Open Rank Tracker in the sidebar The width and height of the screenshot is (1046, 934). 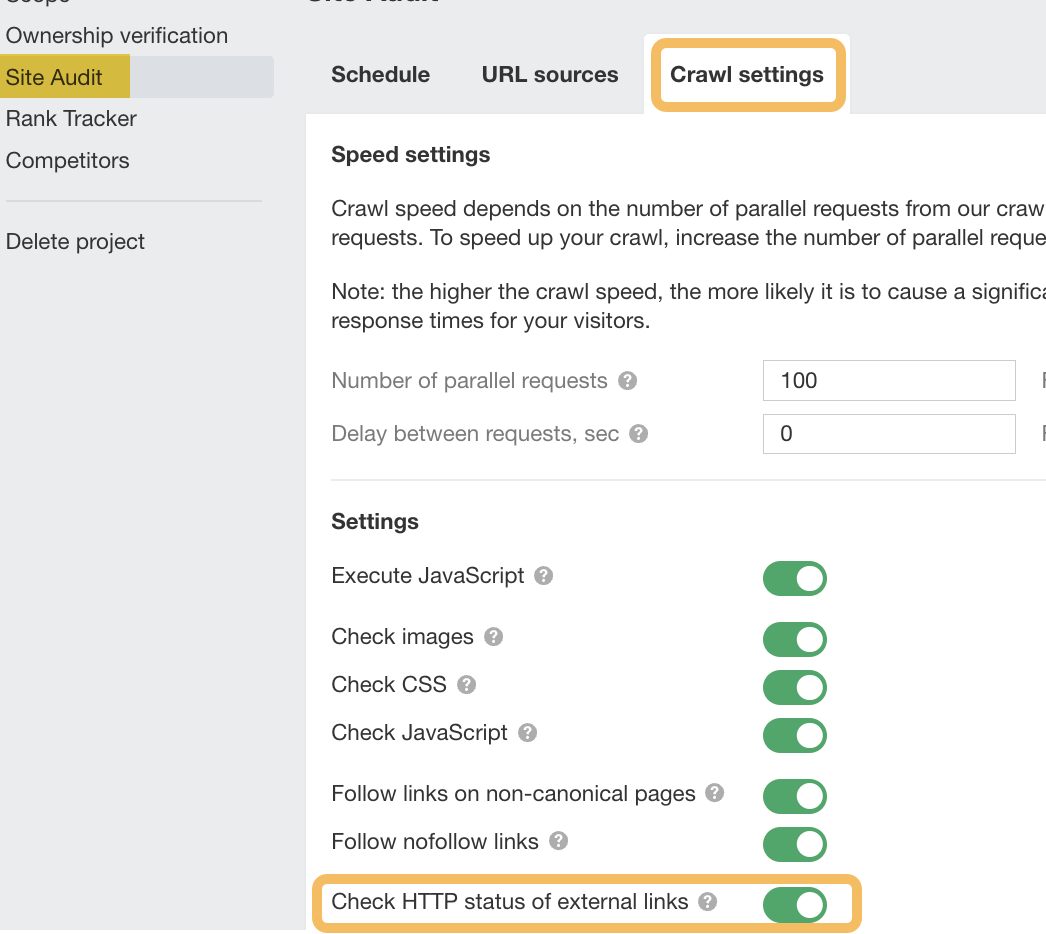pos(71,119)
